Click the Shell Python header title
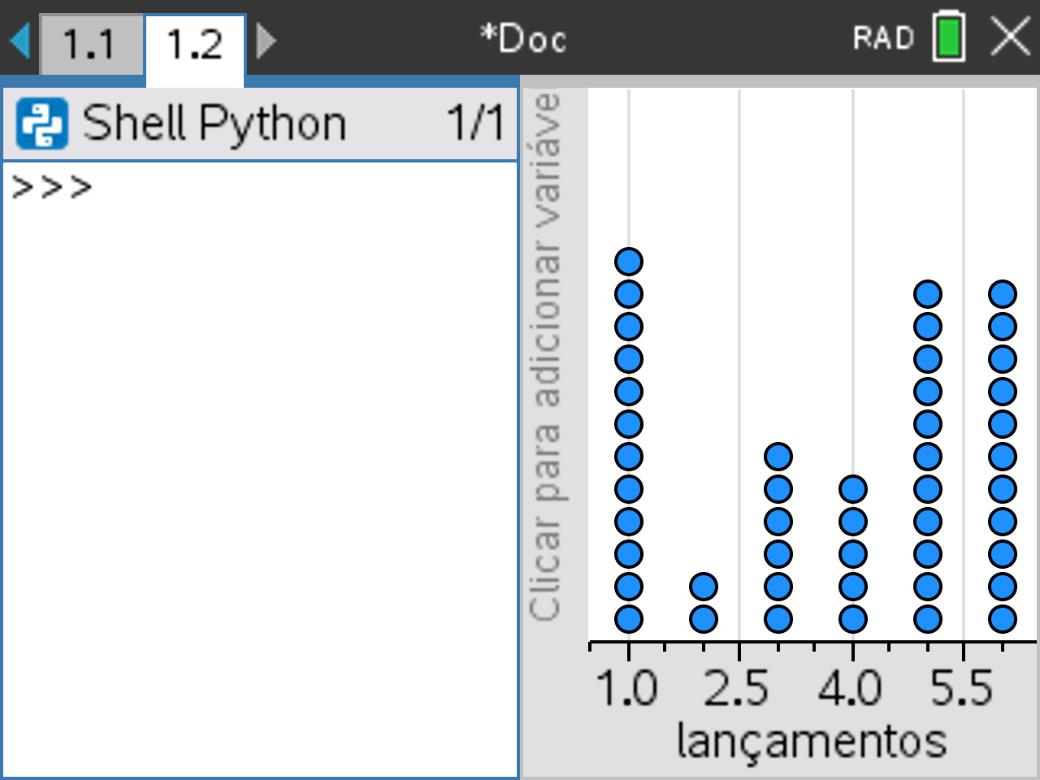The image size is (1040, 780). click(x=214, y=123)
